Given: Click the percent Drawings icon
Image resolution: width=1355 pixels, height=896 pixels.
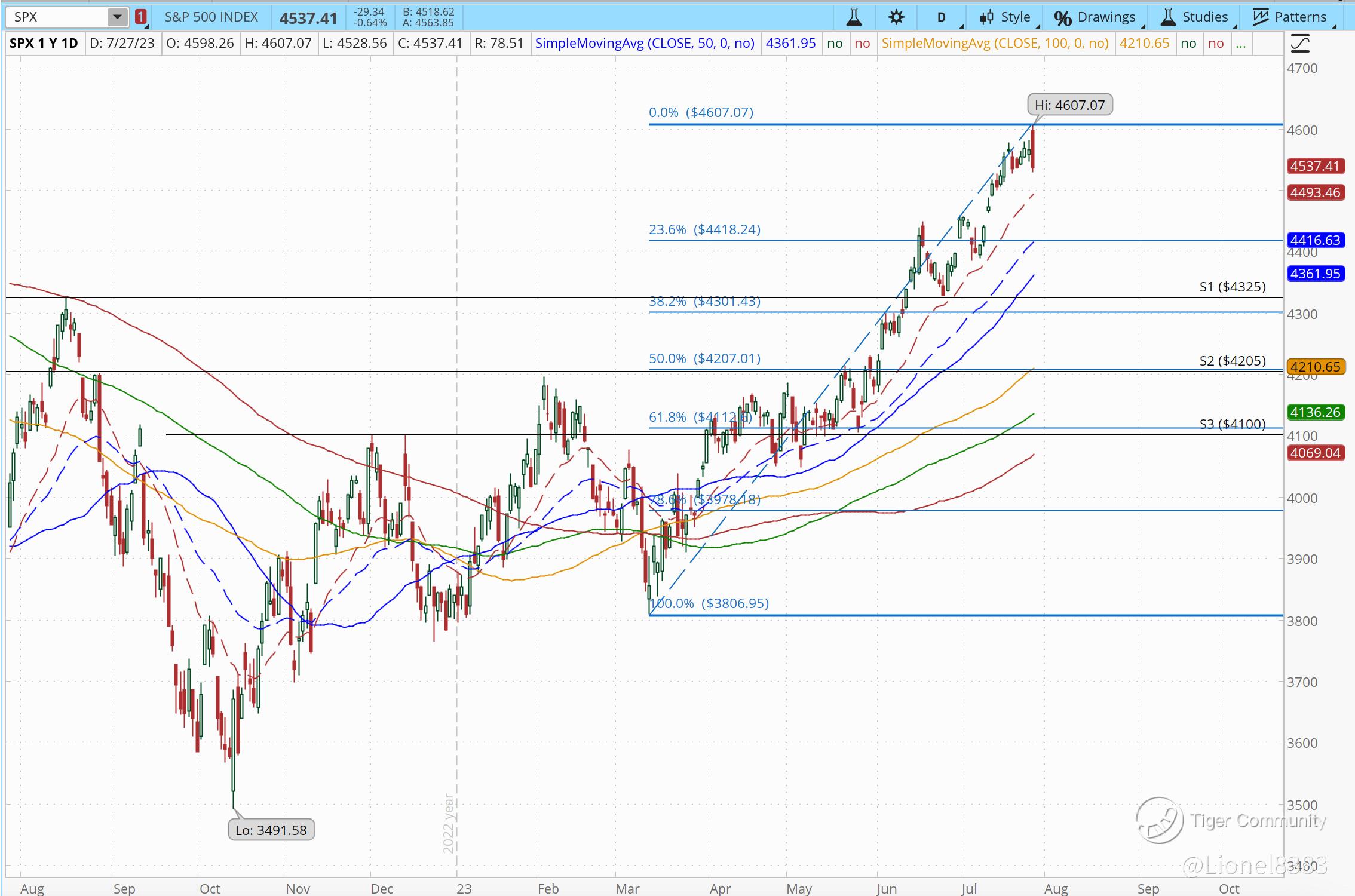Looking at the screenshot, I should tap(1063, 18).
